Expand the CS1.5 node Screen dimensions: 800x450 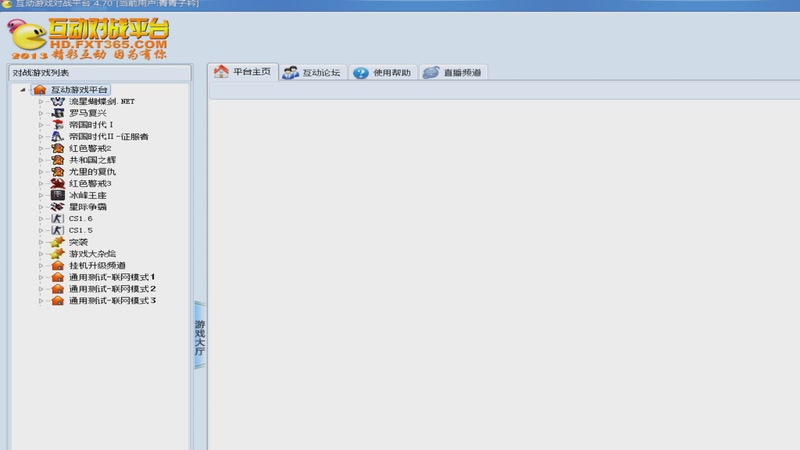[x=41, y=231]
